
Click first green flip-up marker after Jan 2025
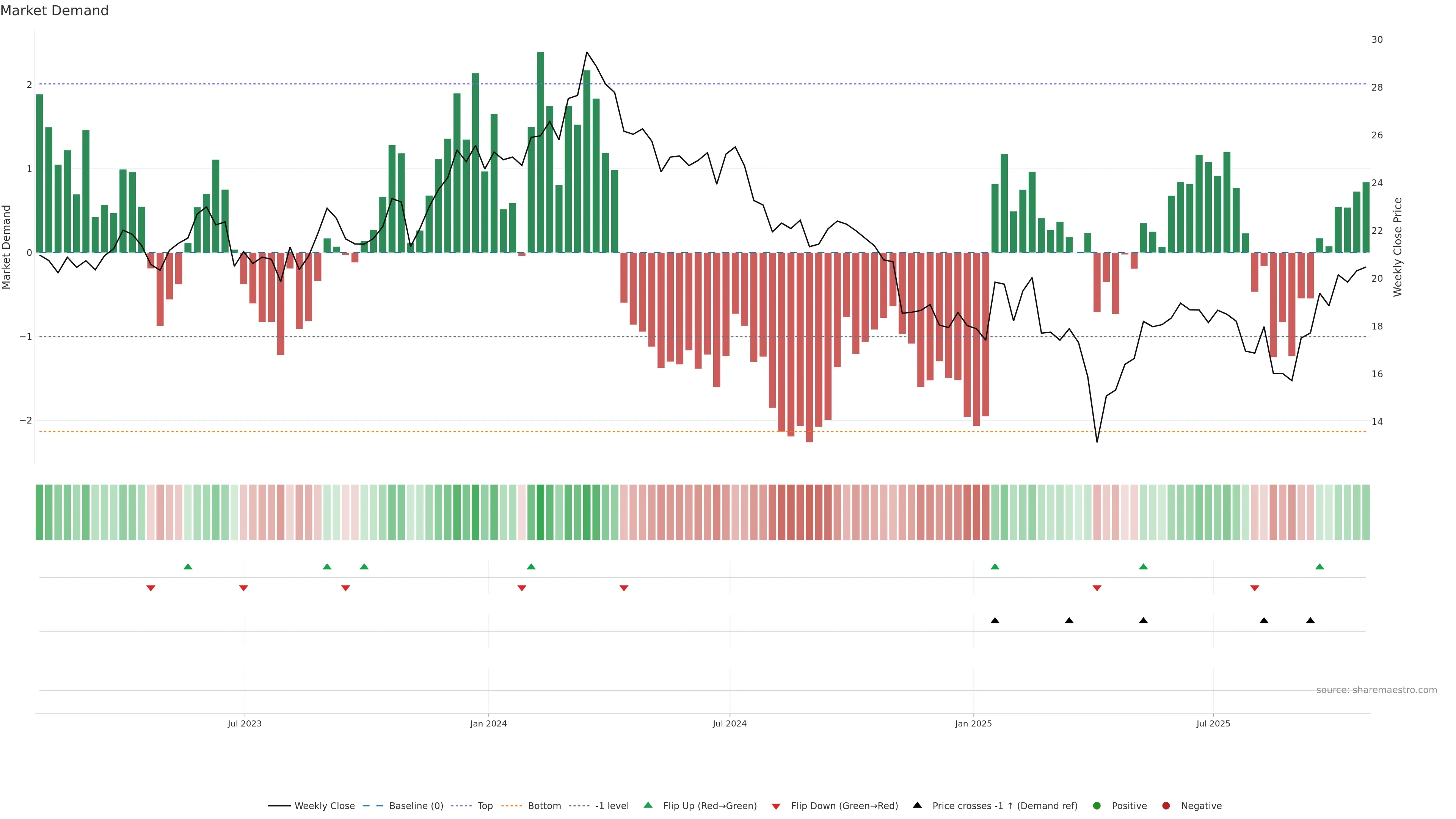(x=995, y=567)
